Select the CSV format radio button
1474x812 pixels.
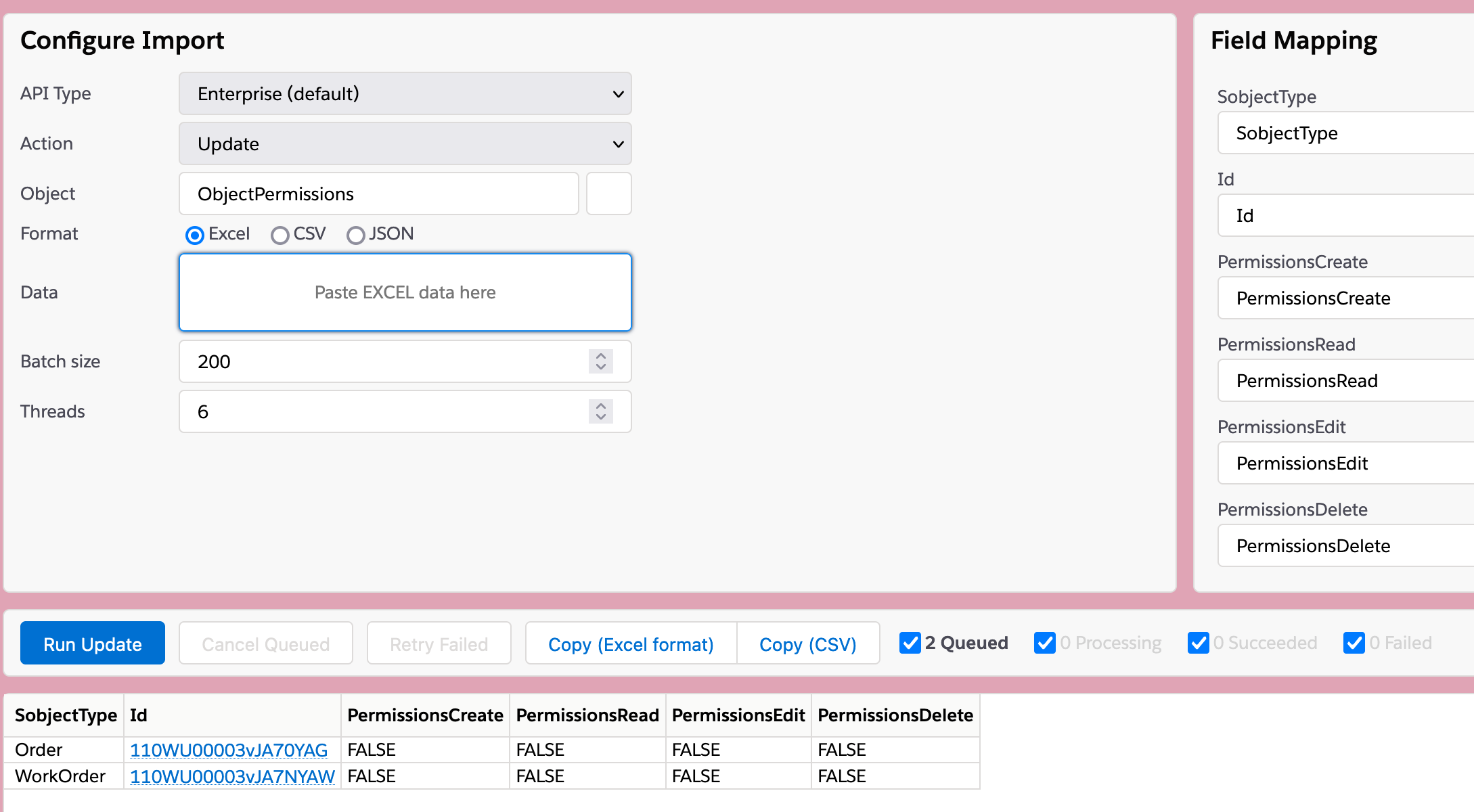[280, 235]
